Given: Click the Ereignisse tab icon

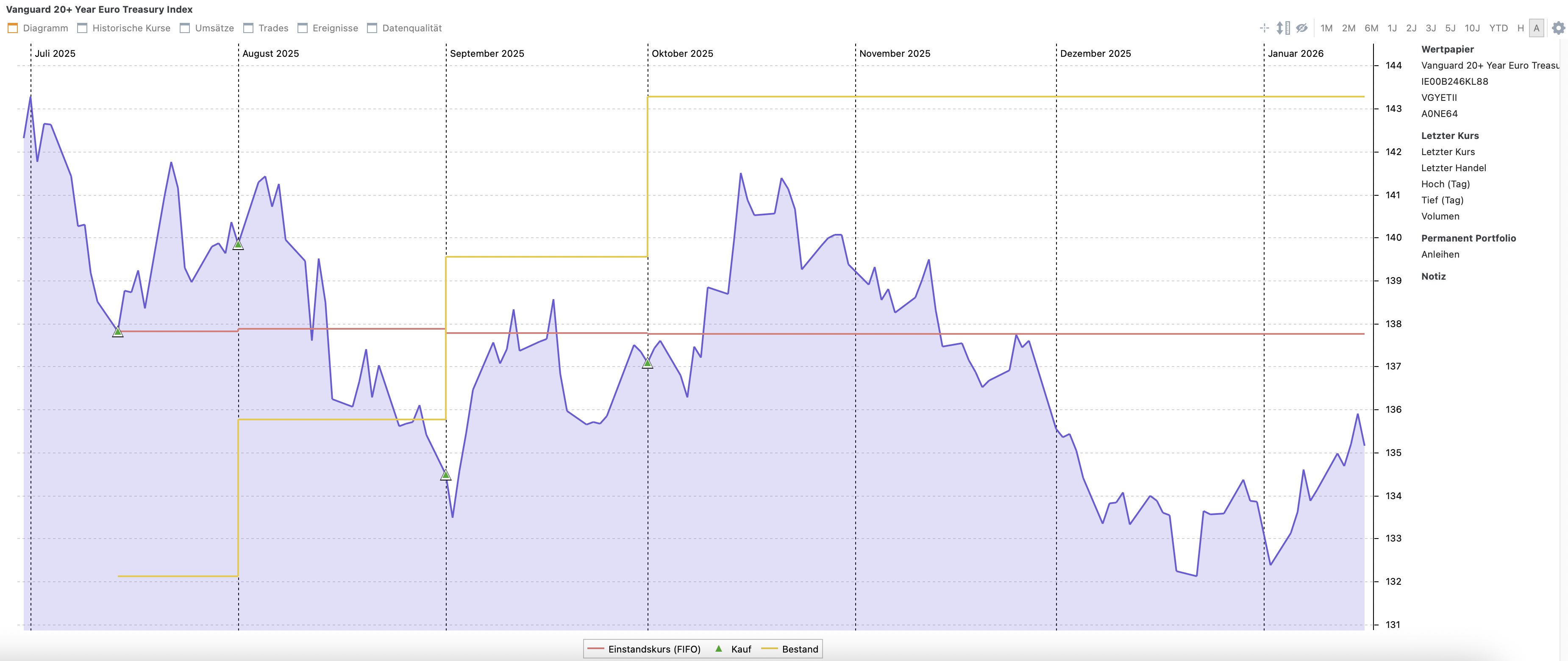Looking at the screenshot, I should [x=303, y=28].
